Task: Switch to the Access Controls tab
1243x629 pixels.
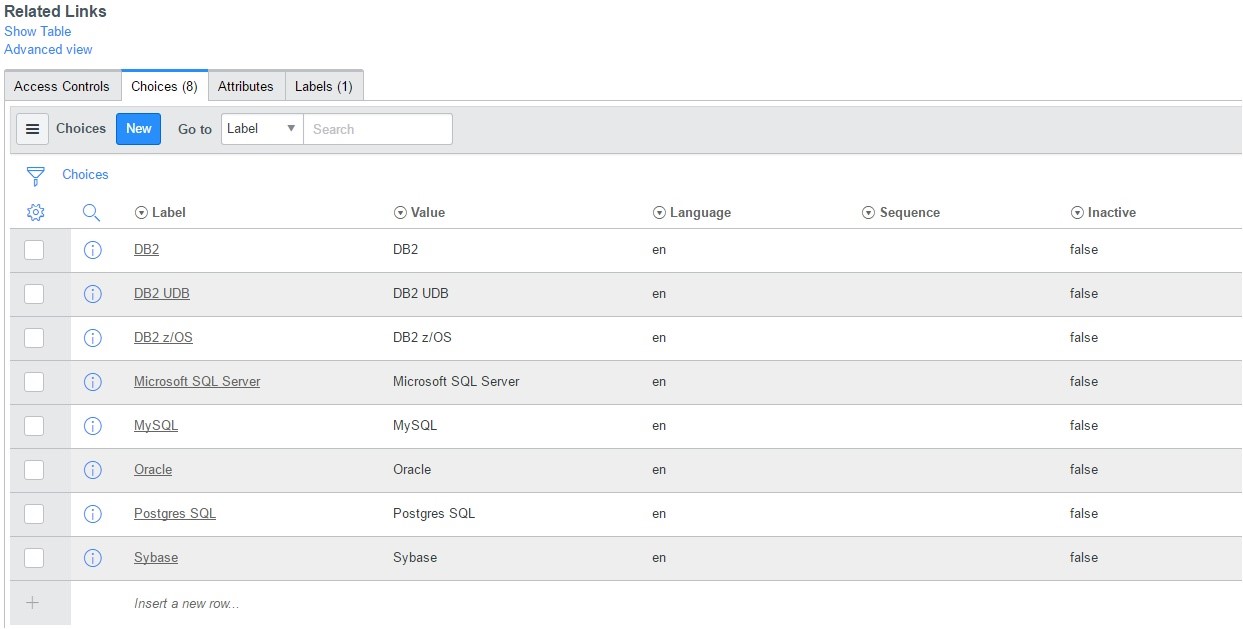Action: [x=62, y=86]
